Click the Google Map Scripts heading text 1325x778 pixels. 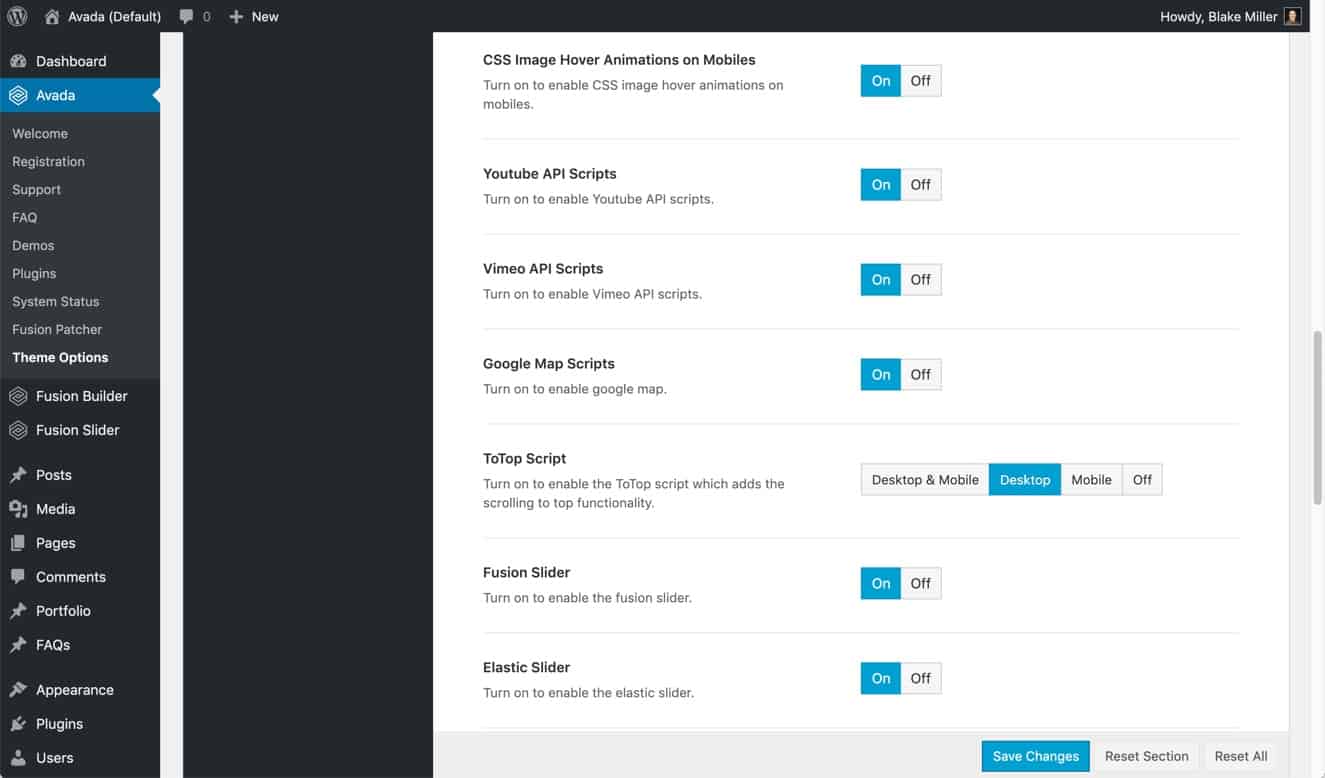[549, 363]
